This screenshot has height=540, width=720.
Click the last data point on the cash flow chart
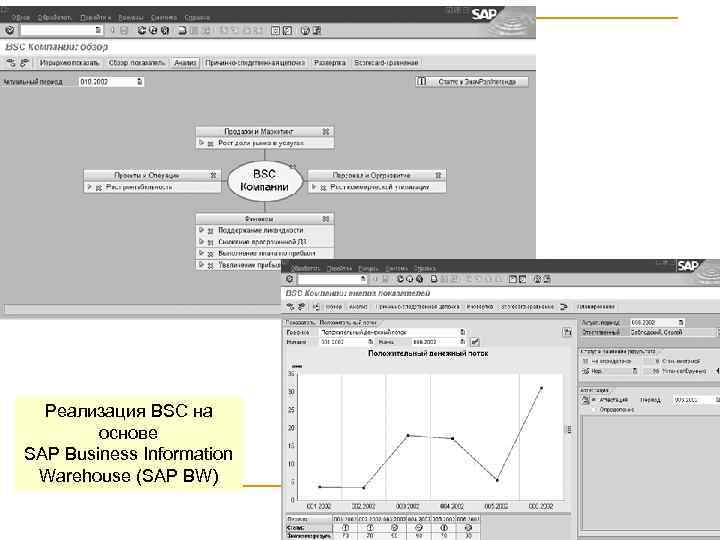541,388
